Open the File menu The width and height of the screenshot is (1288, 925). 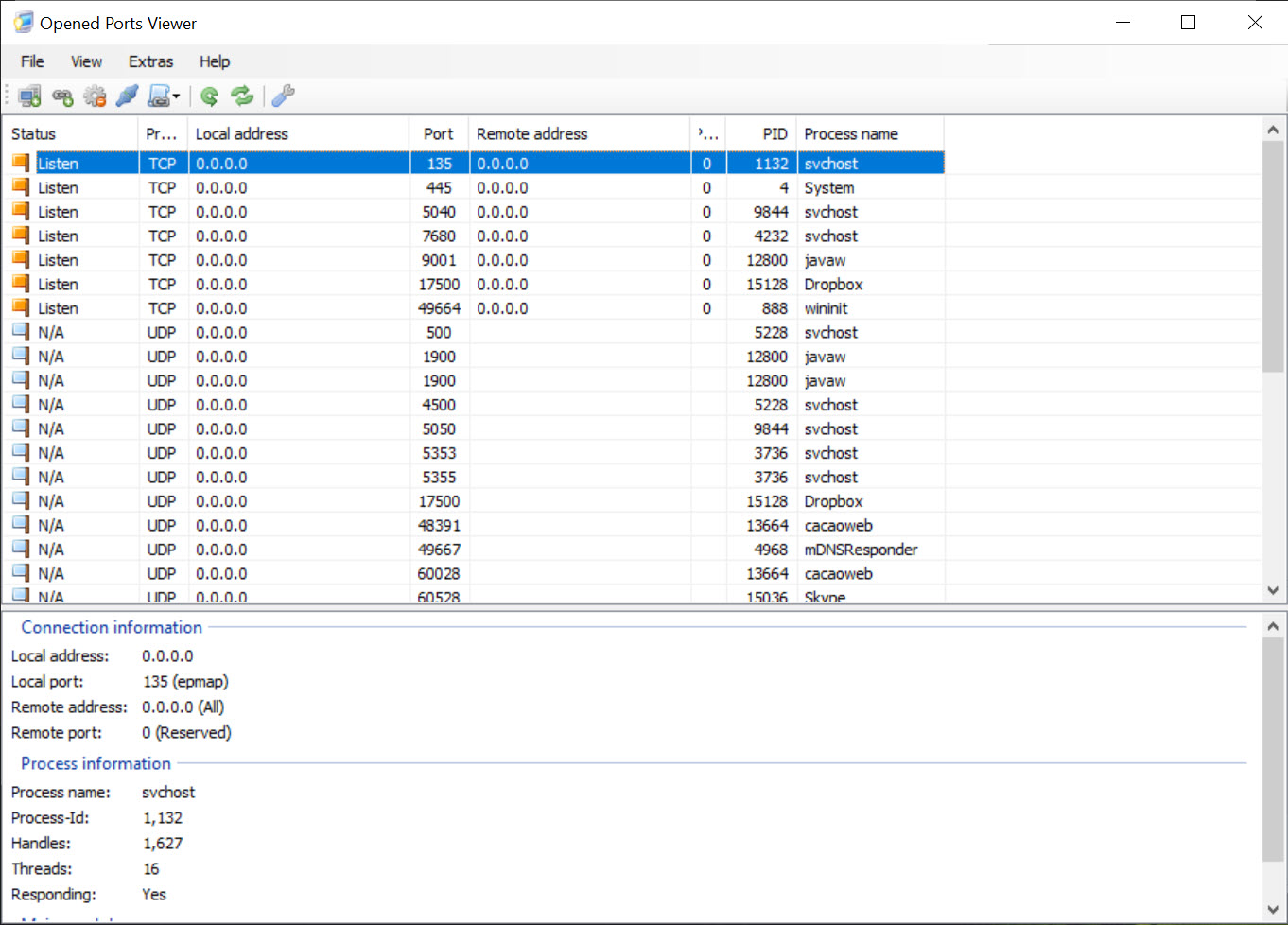(32, 61)
